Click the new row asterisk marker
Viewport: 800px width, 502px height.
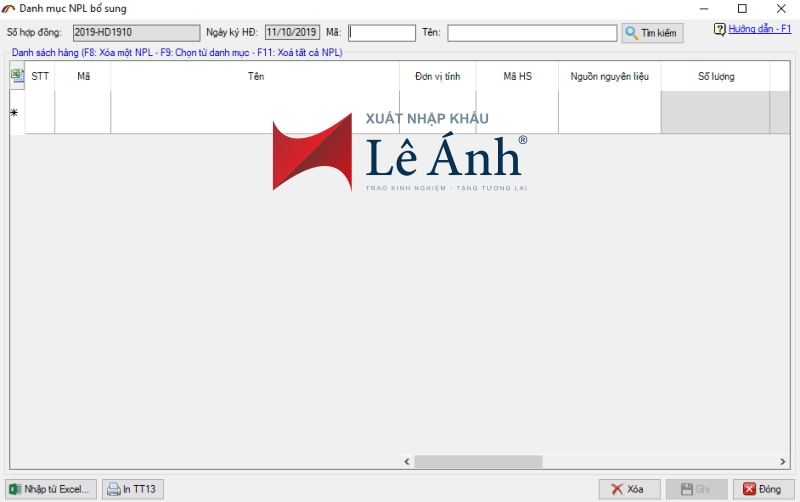point(15,113)
